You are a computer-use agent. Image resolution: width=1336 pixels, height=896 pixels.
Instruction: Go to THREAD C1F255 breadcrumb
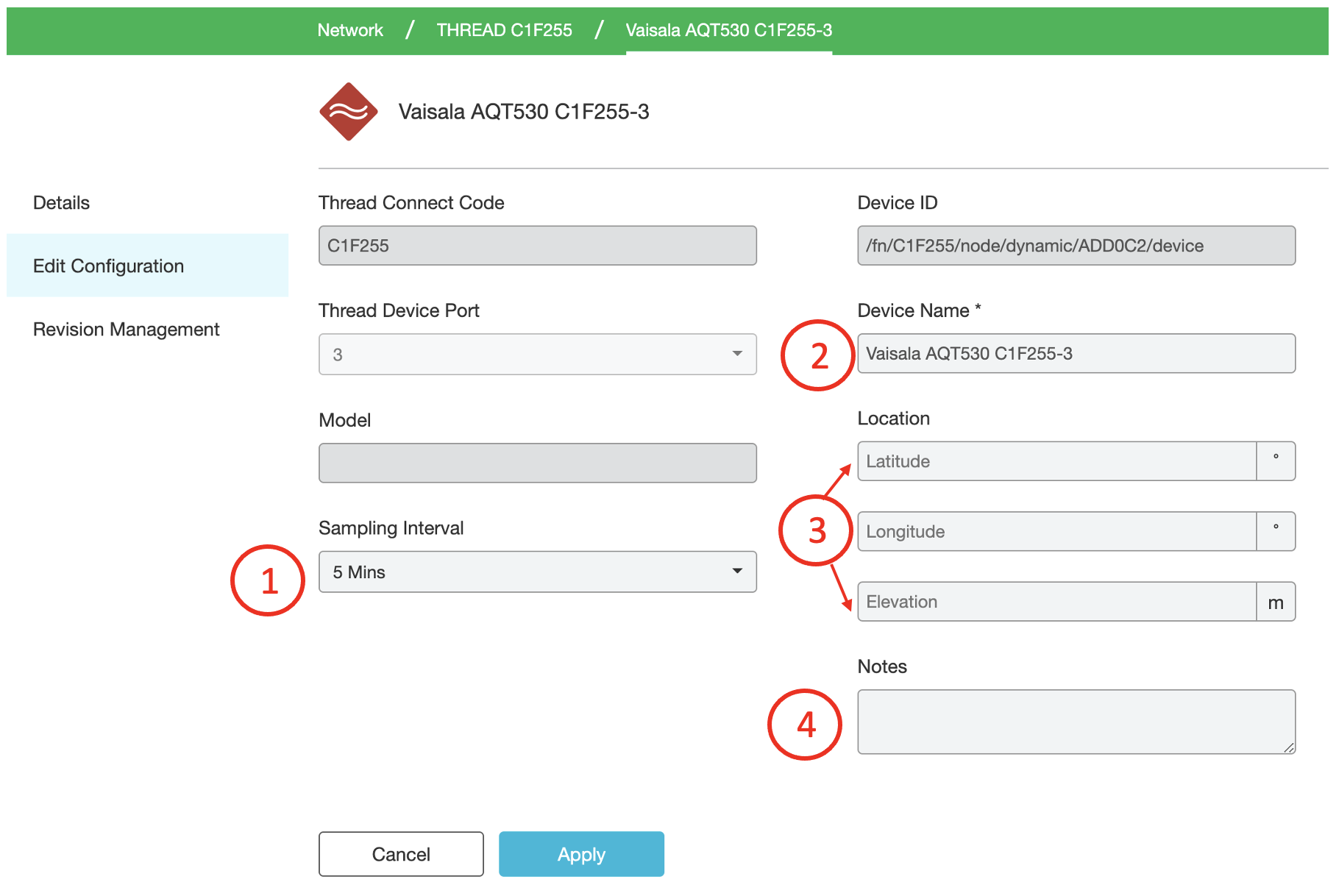(x=504, y=30)
